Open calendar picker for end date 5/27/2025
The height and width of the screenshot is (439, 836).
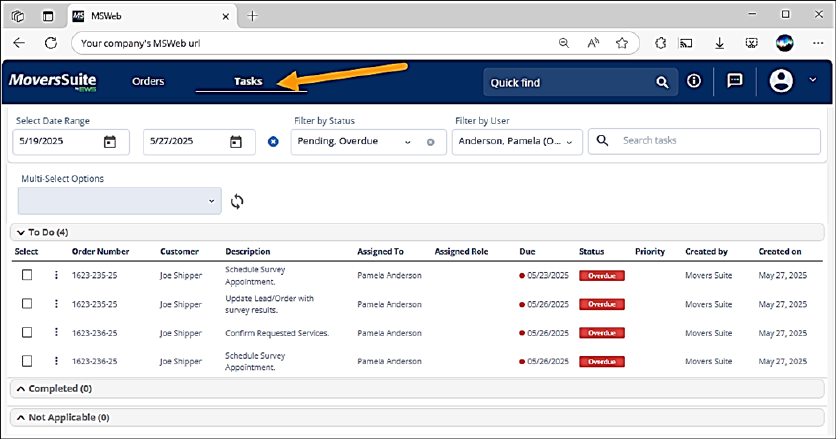point(236,141)
